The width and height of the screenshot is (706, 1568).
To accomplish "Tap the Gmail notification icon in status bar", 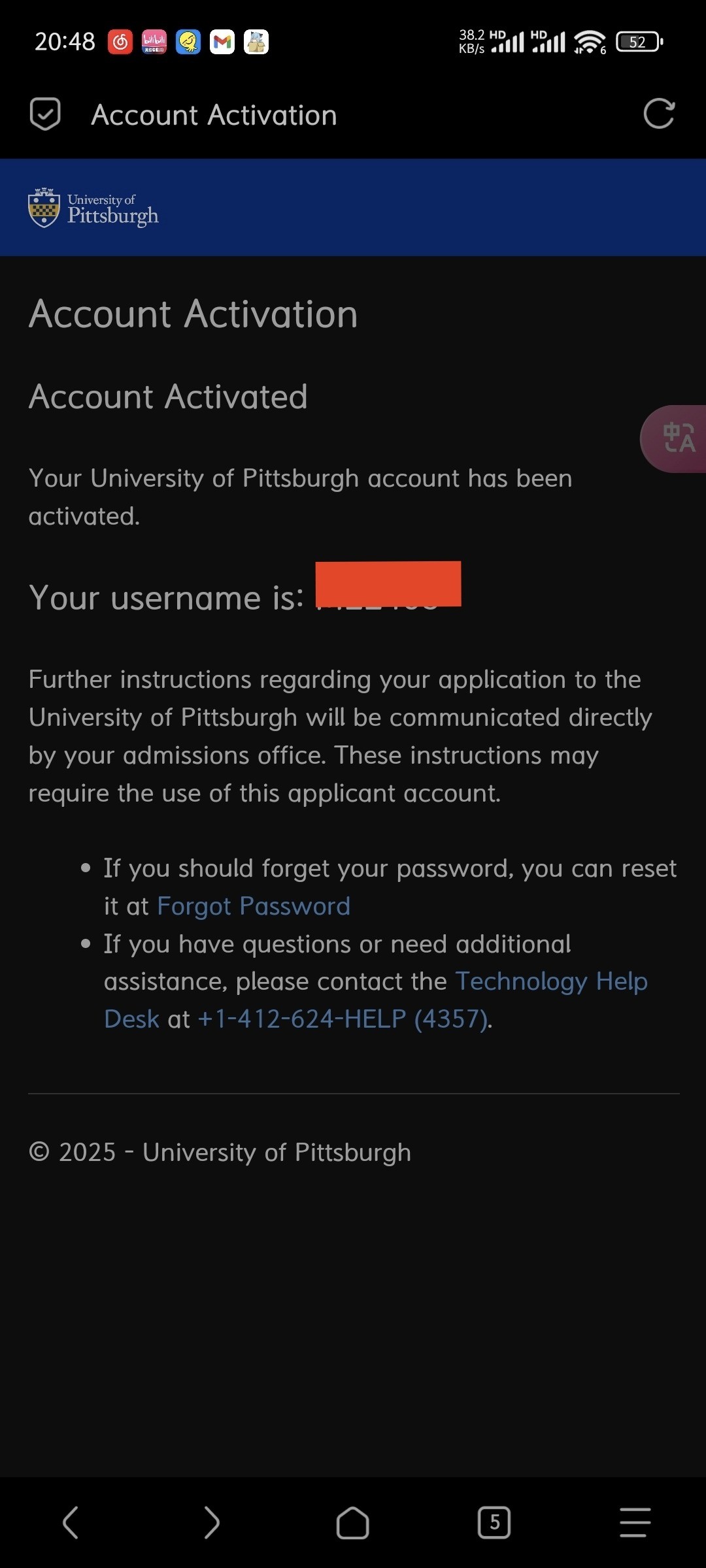I will pos(222,42).
